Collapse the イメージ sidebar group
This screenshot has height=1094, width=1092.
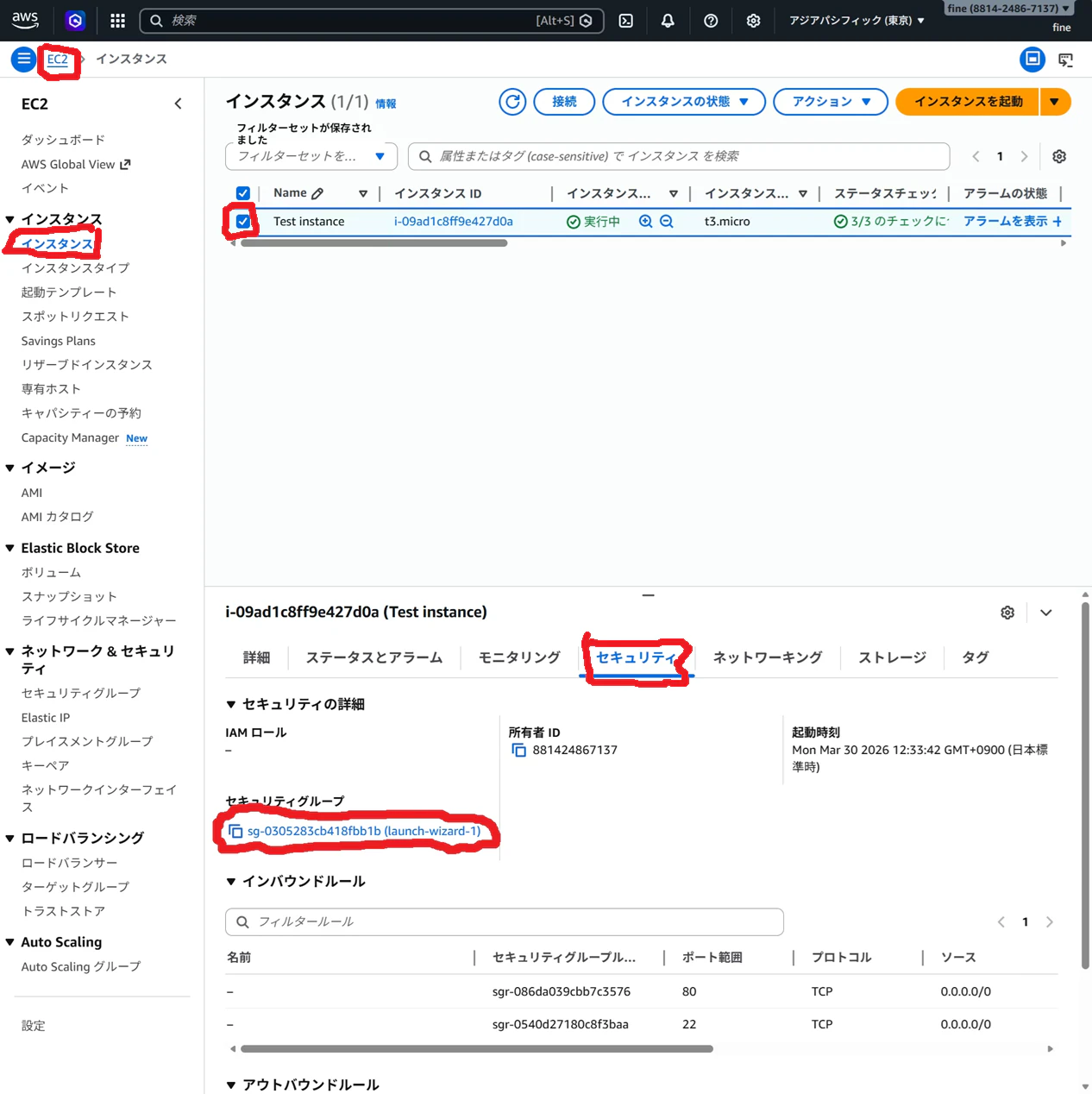point(10,468)
